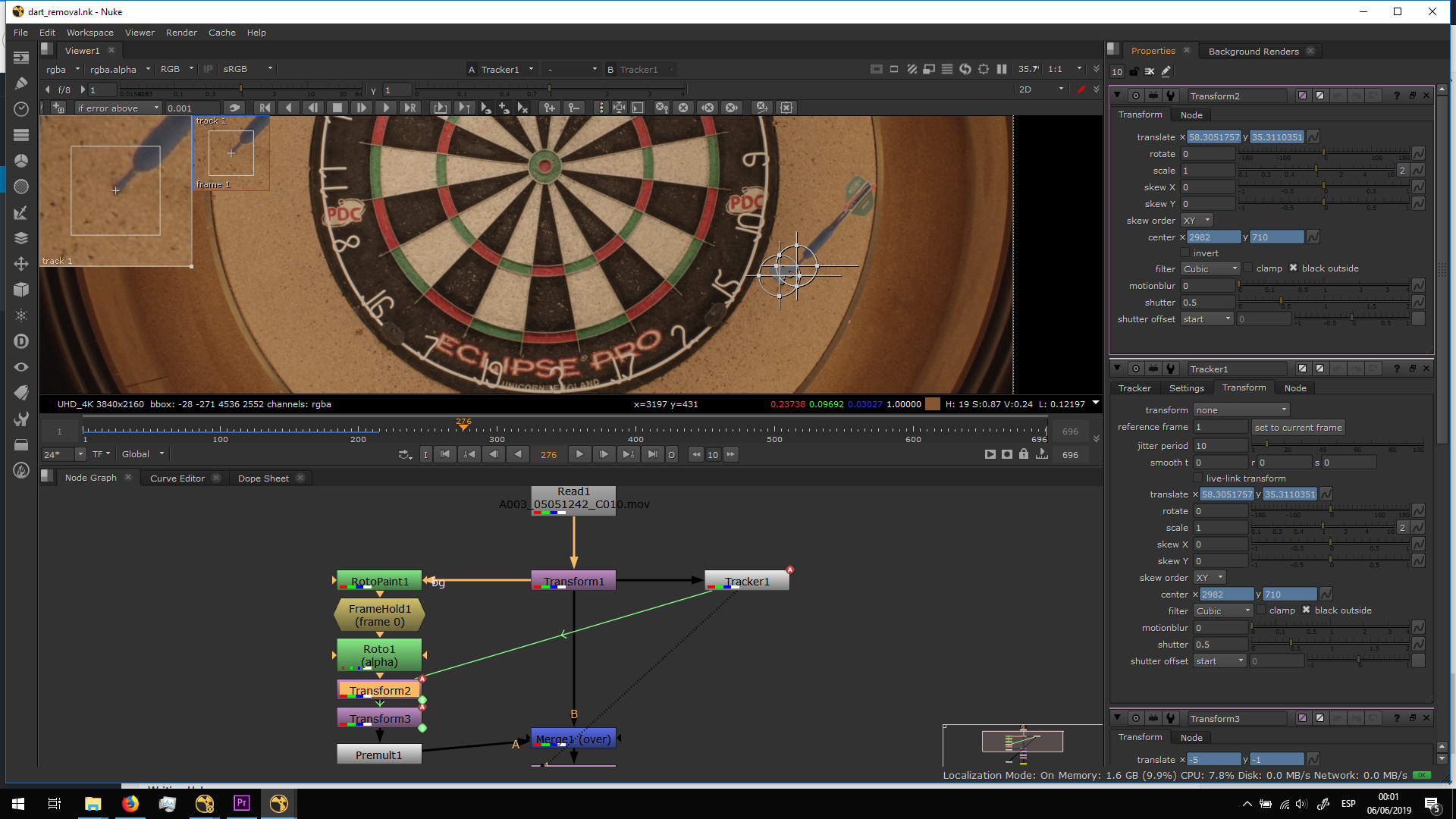Enable the invert checkbox in Transform2

[x=1185, y=253]
